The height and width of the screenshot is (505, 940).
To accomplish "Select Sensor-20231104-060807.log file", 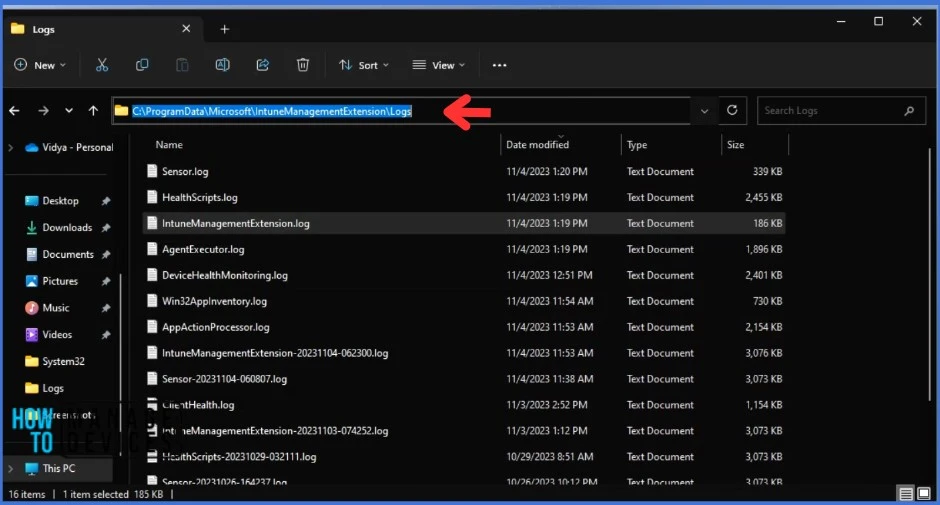I will point(463,379).
